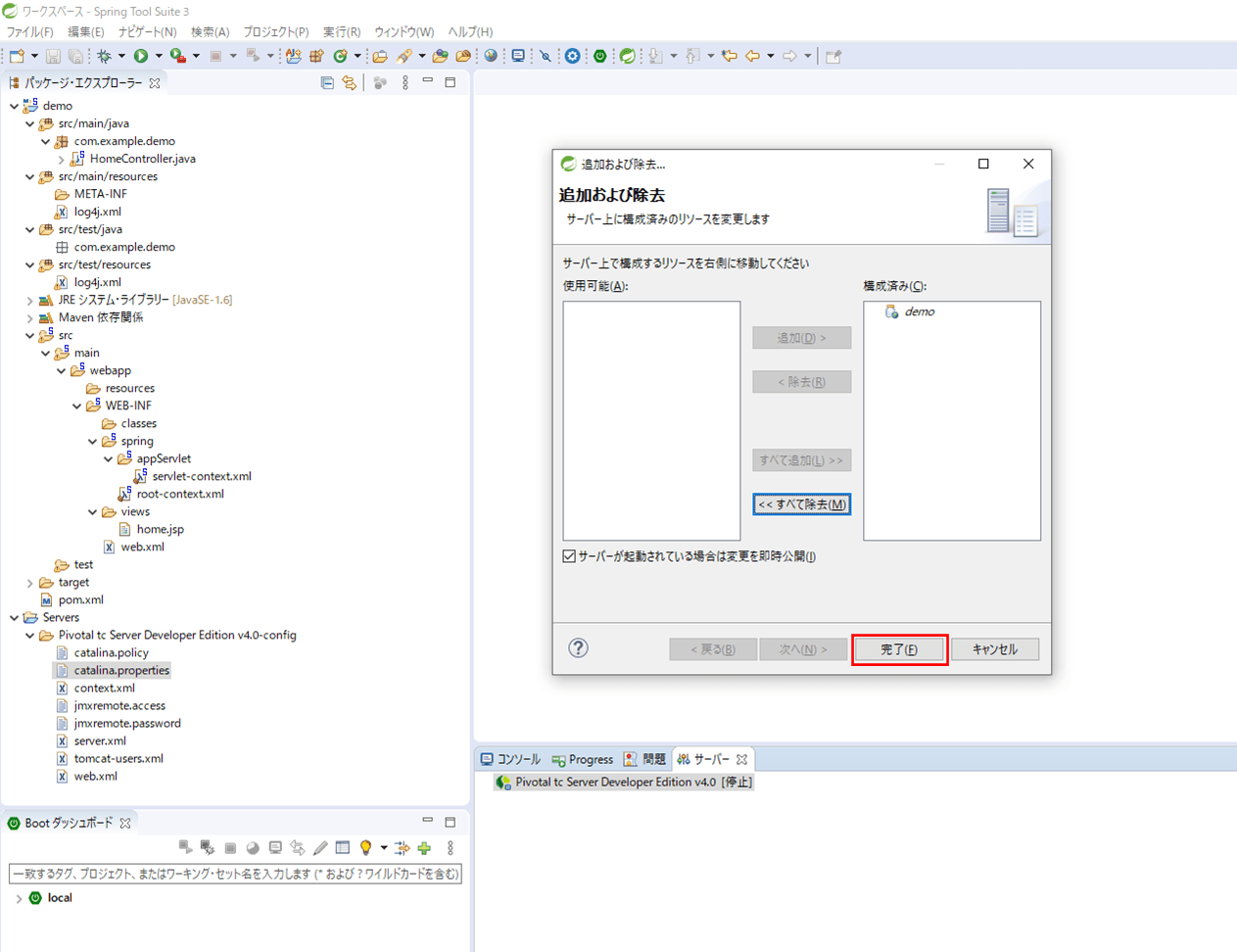Image resolution: width=1237 pixels, height=952 pixels.
Task: Open dropdown arrow next to Run icon
Action: click(x=159, y=57)
